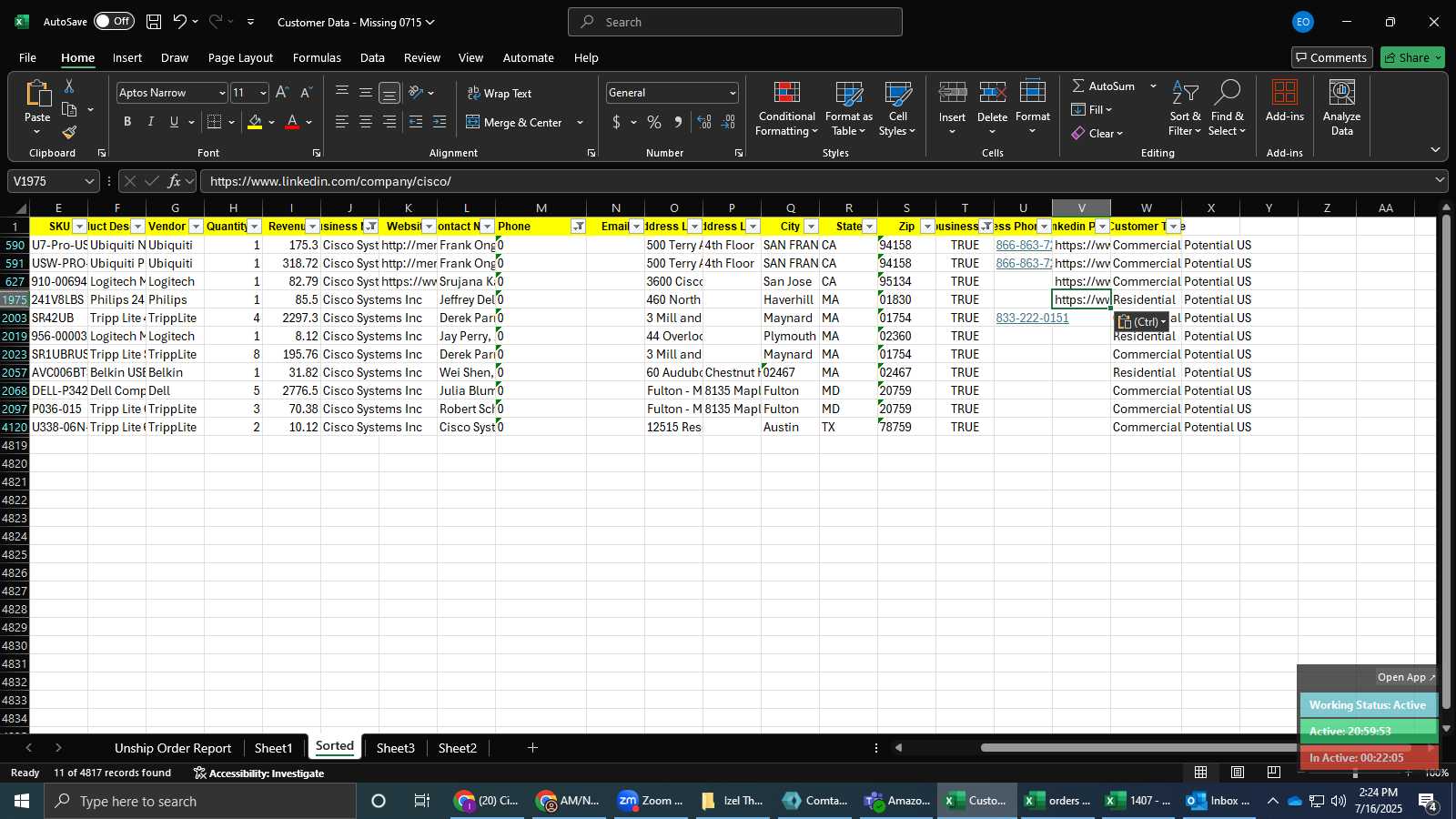Viewport: 1456px width, 819px height.
Task: Switch to Page Layout view
Action: click(x=1238, y=772)
